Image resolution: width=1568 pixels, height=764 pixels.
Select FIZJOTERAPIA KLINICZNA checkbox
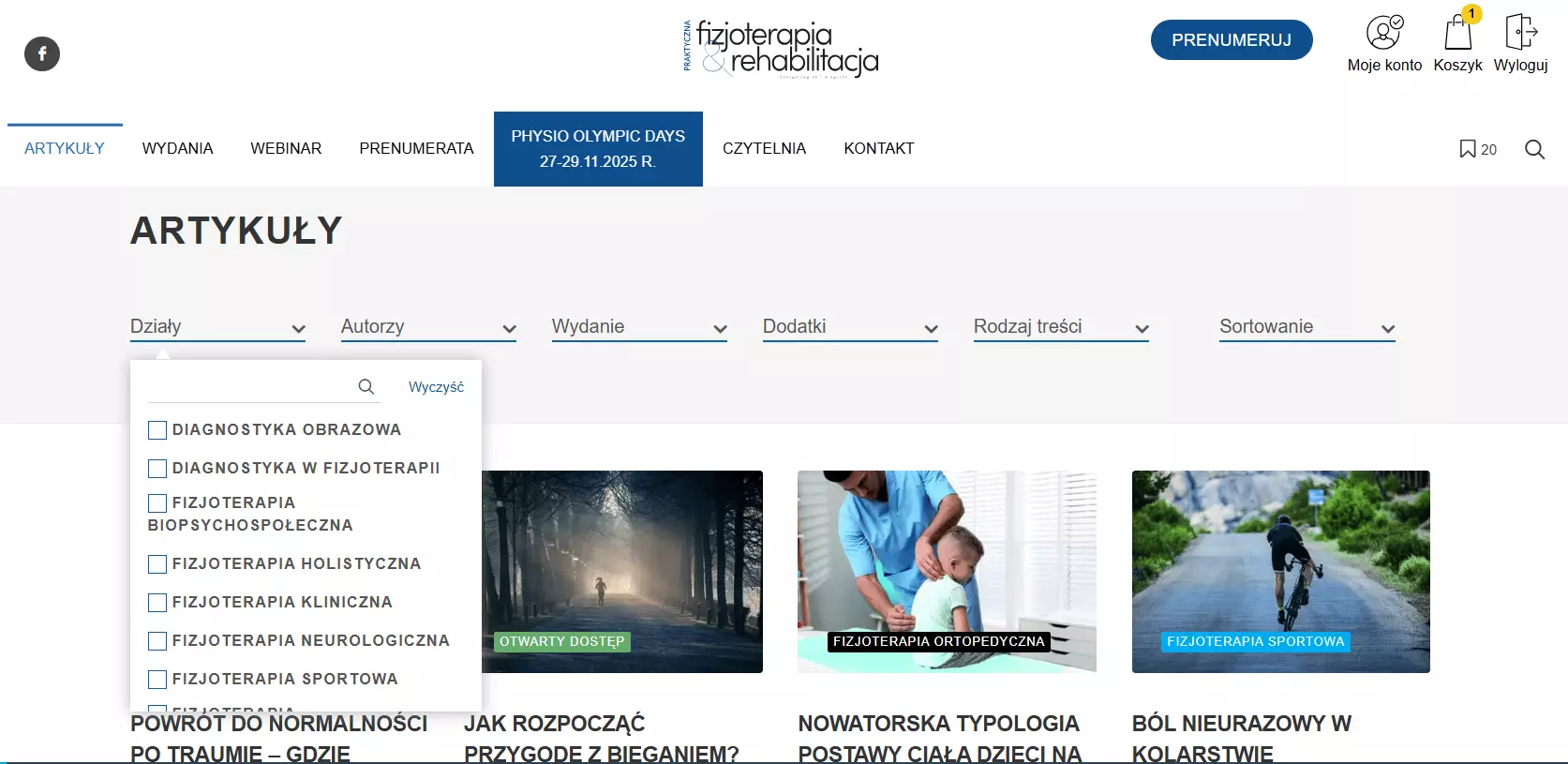157,603
